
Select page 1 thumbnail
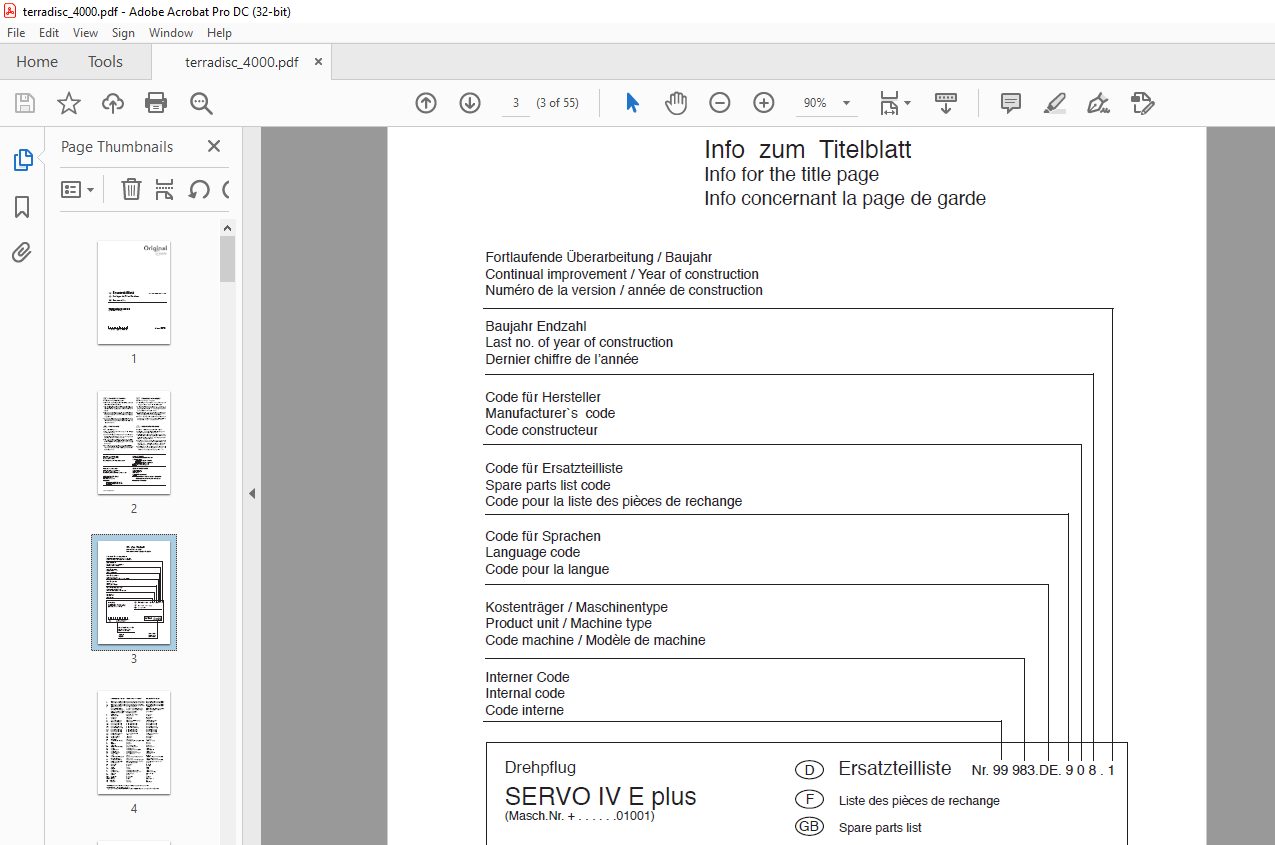134,292
